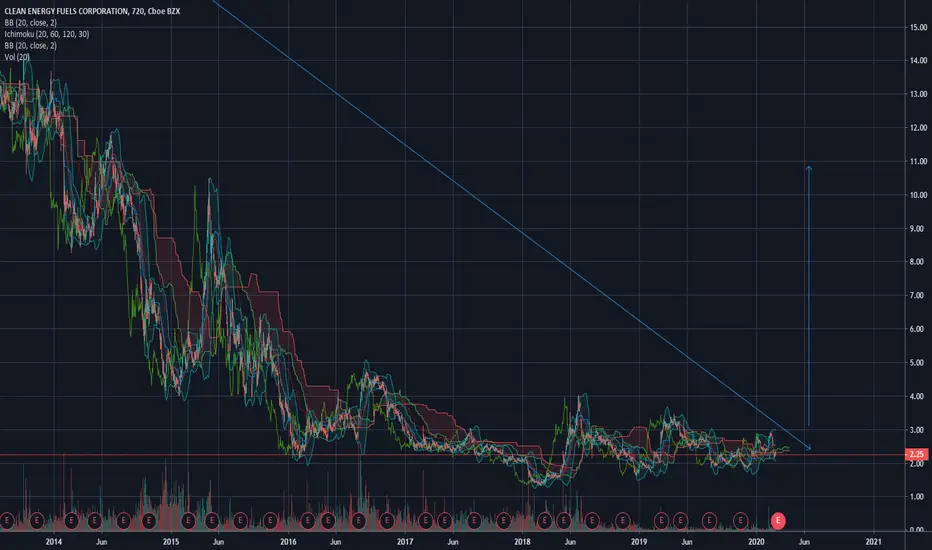Click the red 2.25 current price label
The height and width of the screenshot is (550, 932).
click(917, 454)
